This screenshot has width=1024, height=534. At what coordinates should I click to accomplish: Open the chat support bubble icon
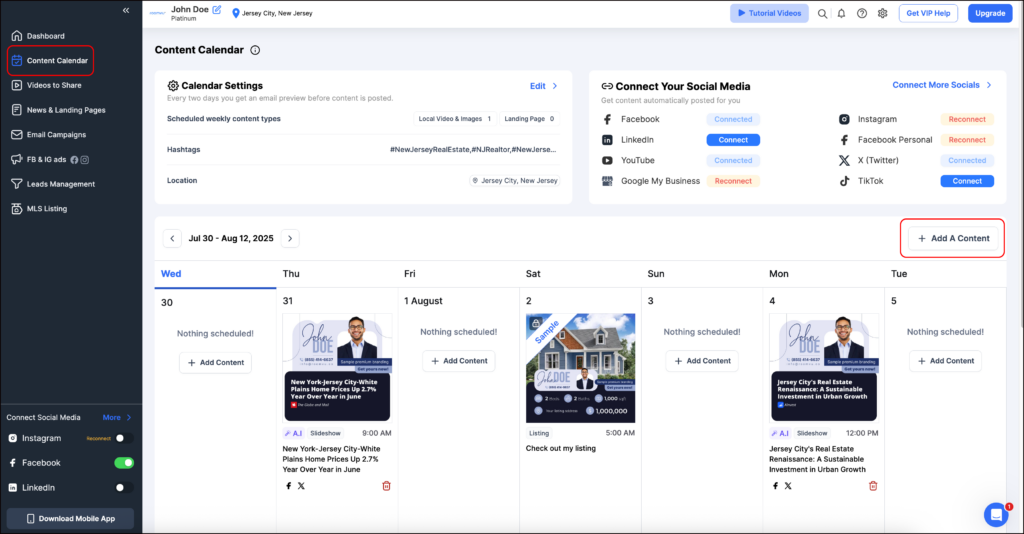click(996, 514)
